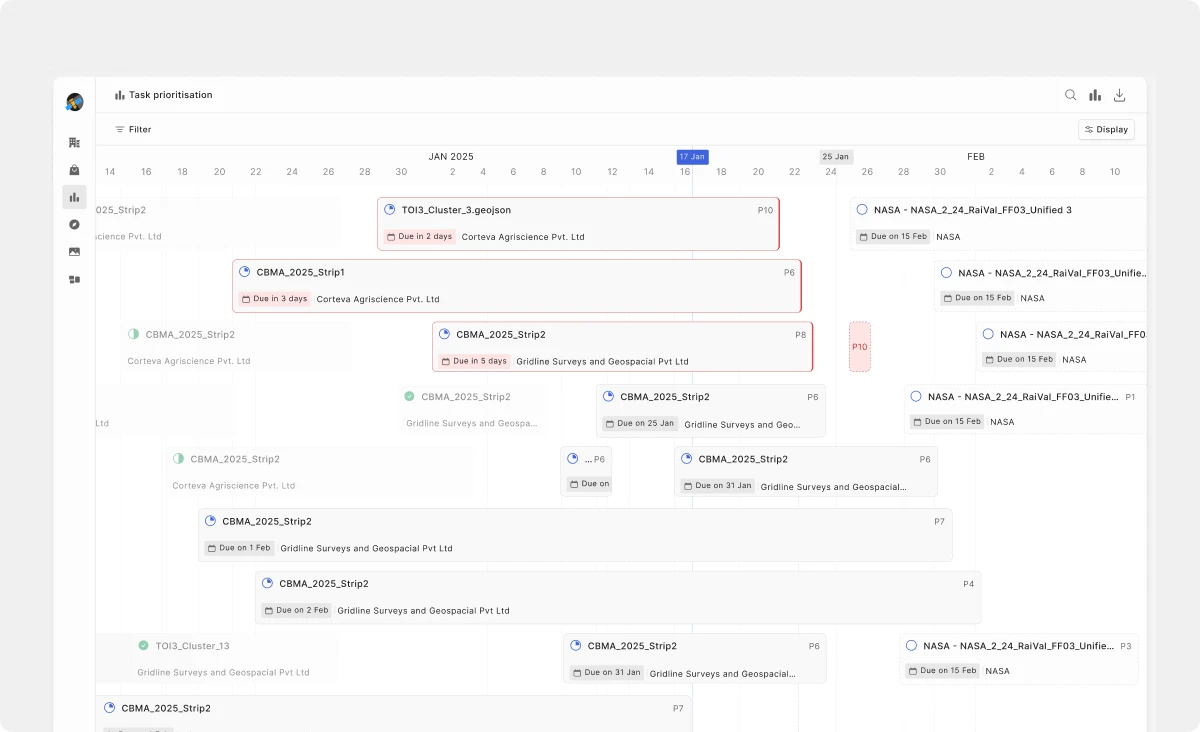1200x732 pixels.
Task: Open the compass explore sidebar icon
Action: tap(74, 224)
